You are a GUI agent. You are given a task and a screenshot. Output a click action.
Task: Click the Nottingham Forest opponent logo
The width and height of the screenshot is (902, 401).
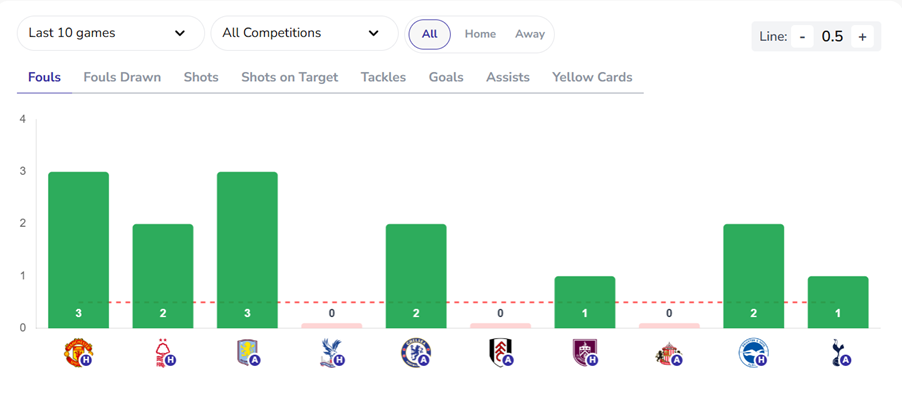(161, 352)
